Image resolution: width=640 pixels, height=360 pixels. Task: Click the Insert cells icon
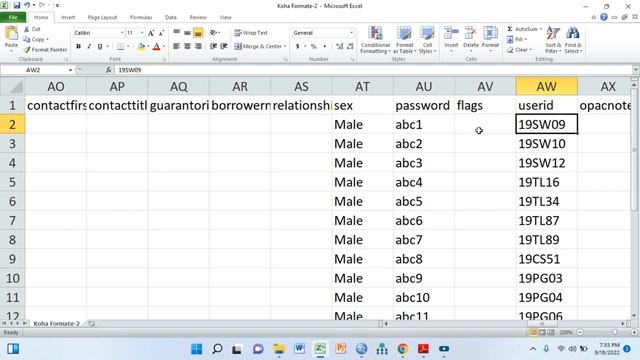coord(451,33)
